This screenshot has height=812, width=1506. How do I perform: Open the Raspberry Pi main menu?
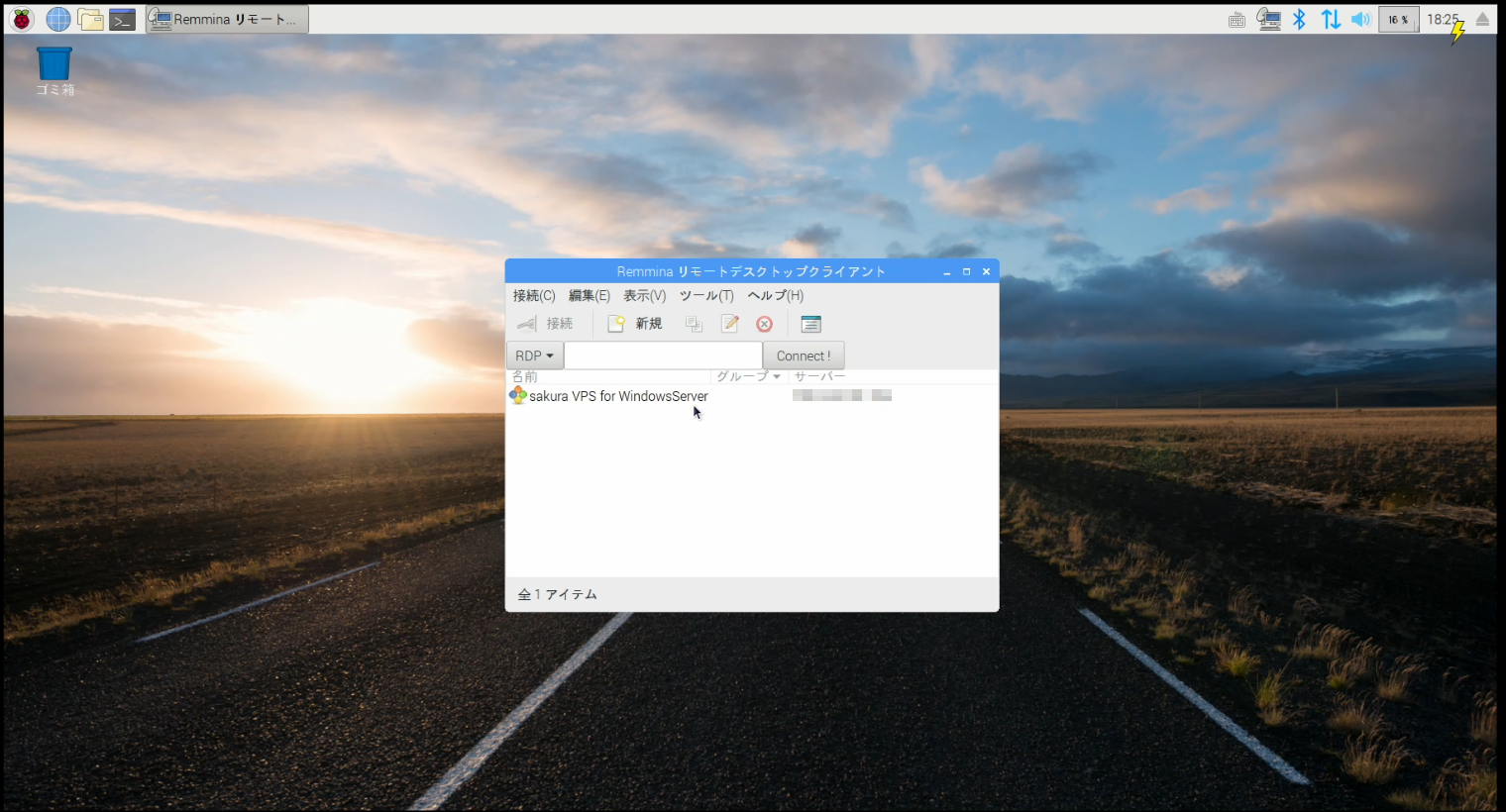click(22, 19)
